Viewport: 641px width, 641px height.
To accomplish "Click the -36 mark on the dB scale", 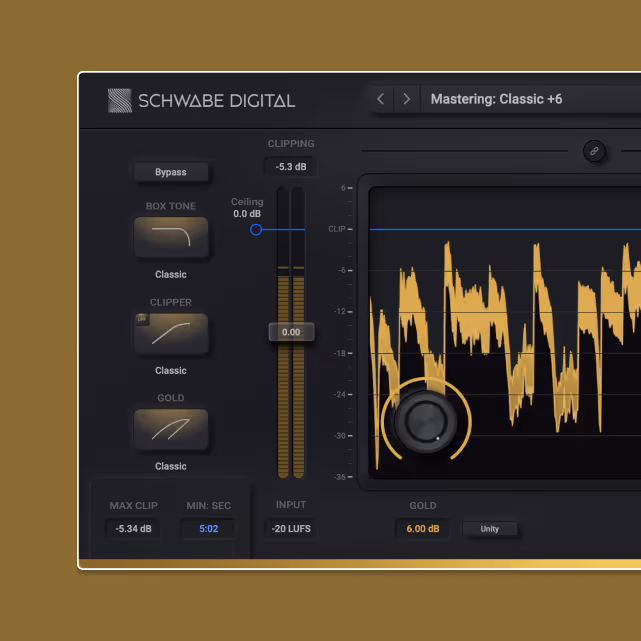I will pyautogui.click(x=340, y=477).
